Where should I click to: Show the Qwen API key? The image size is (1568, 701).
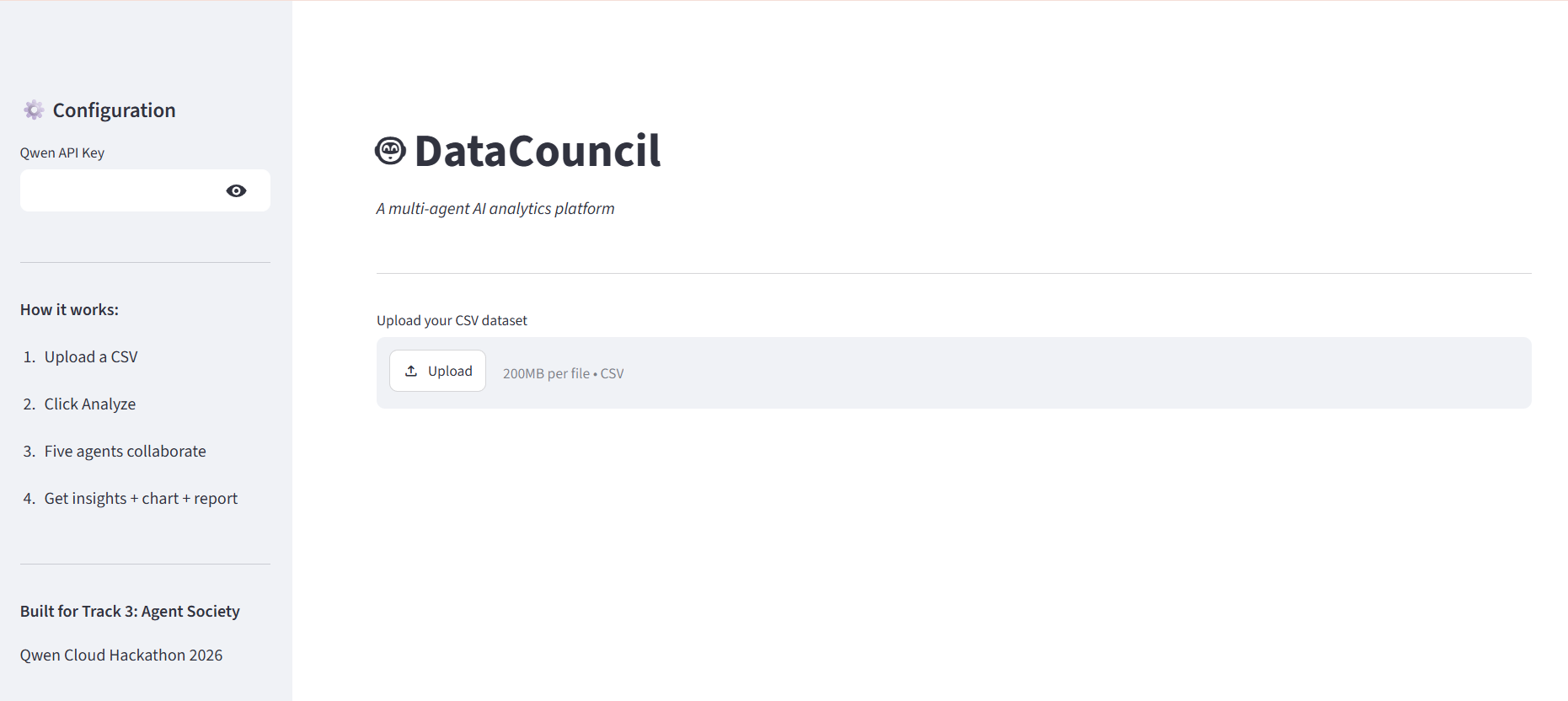pyautogui.click(x=236, y=190)
